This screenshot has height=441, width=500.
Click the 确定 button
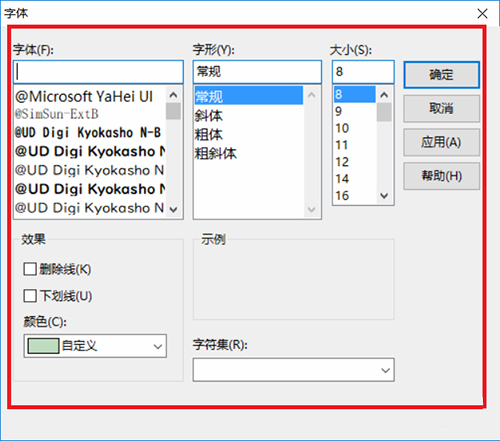(x=441, y=75)
